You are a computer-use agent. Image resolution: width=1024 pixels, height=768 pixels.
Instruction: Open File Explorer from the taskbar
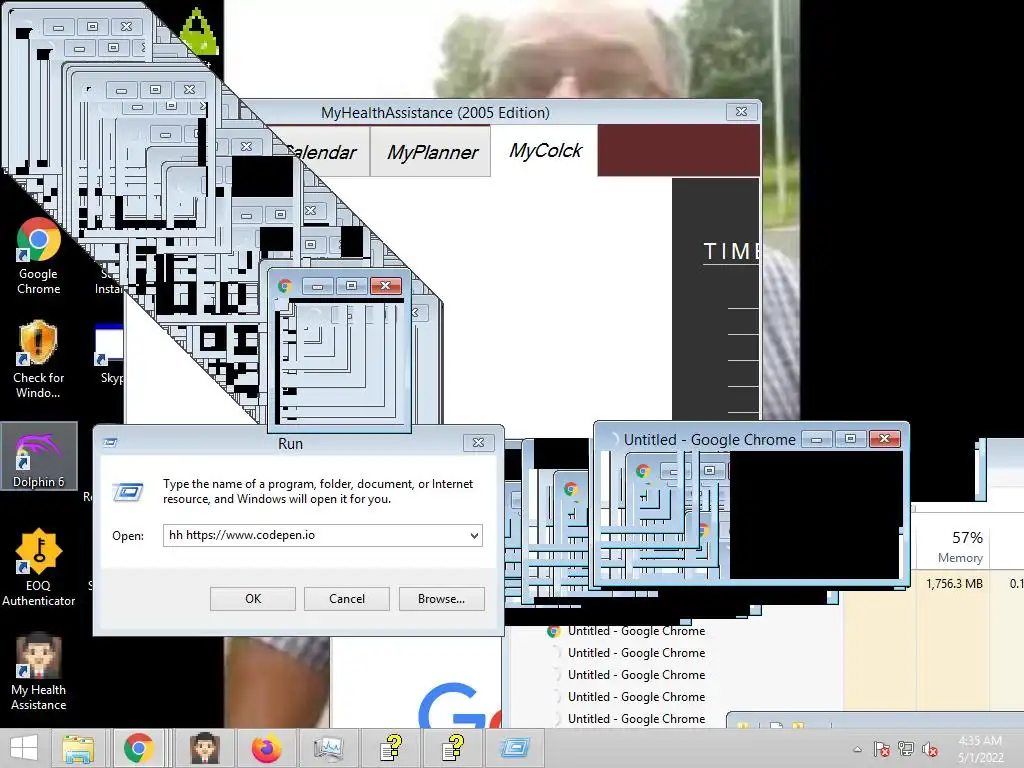[78, 748]
